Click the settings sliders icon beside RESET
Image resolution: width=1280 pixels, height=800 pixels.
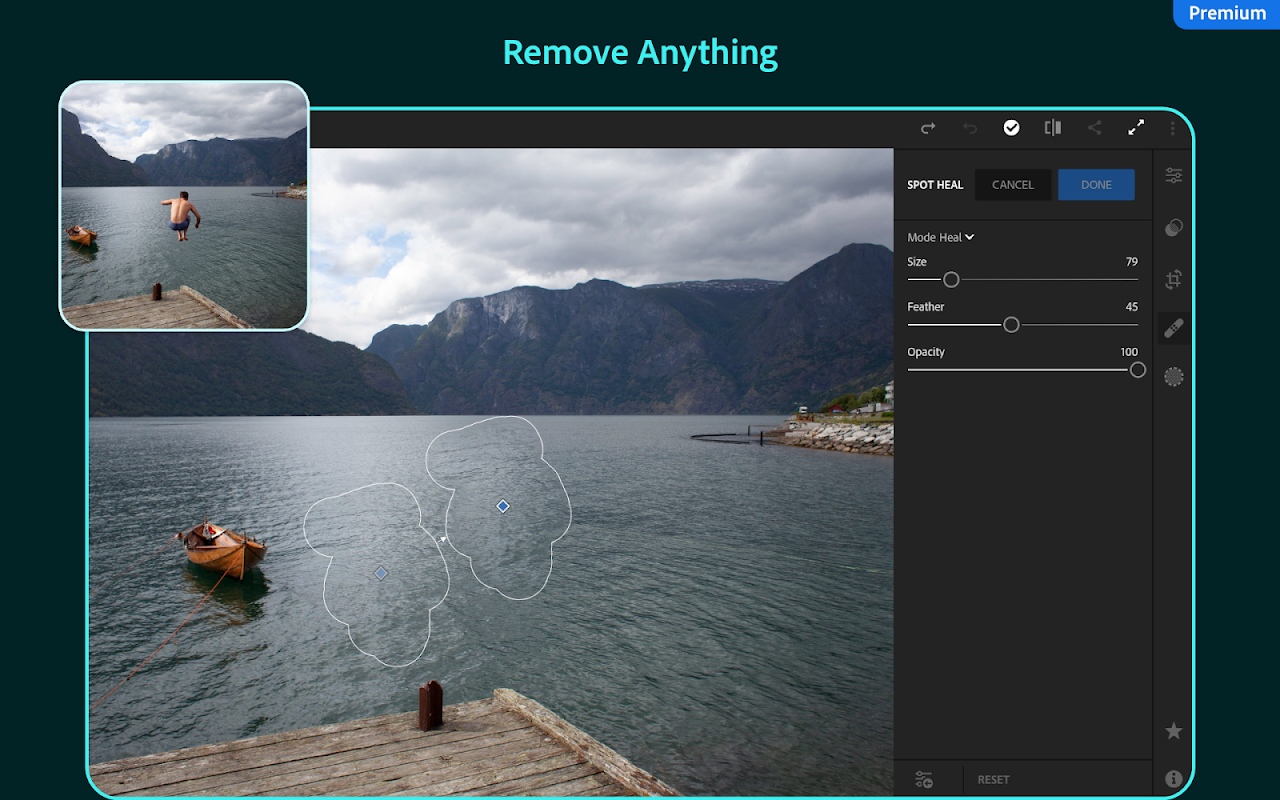click(924, 780)
